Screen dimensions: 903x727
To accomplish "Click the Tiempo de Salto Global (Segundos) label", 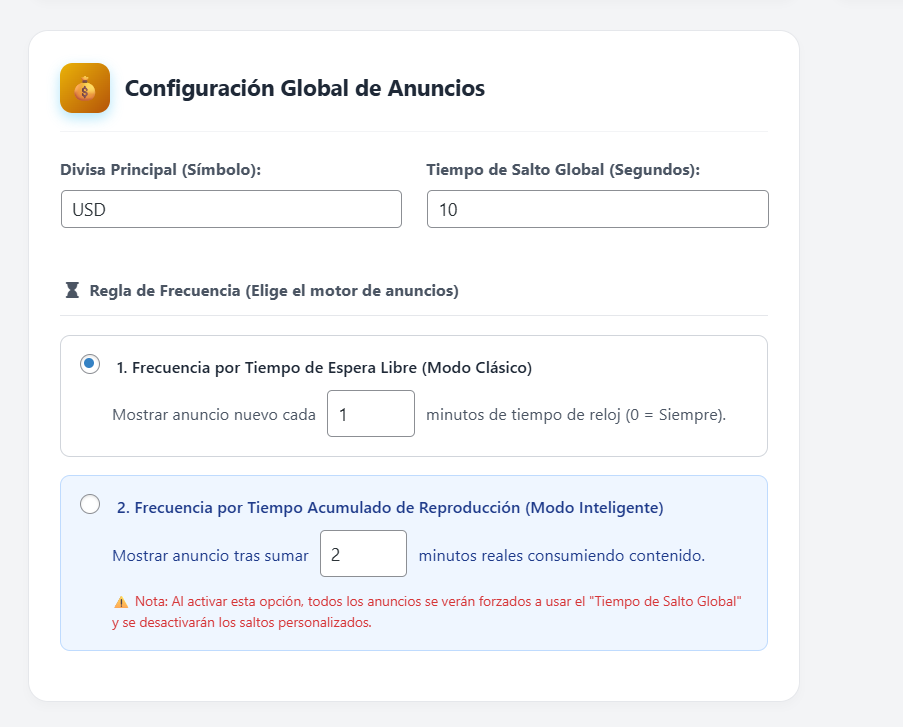I will [x=563, y=170].
